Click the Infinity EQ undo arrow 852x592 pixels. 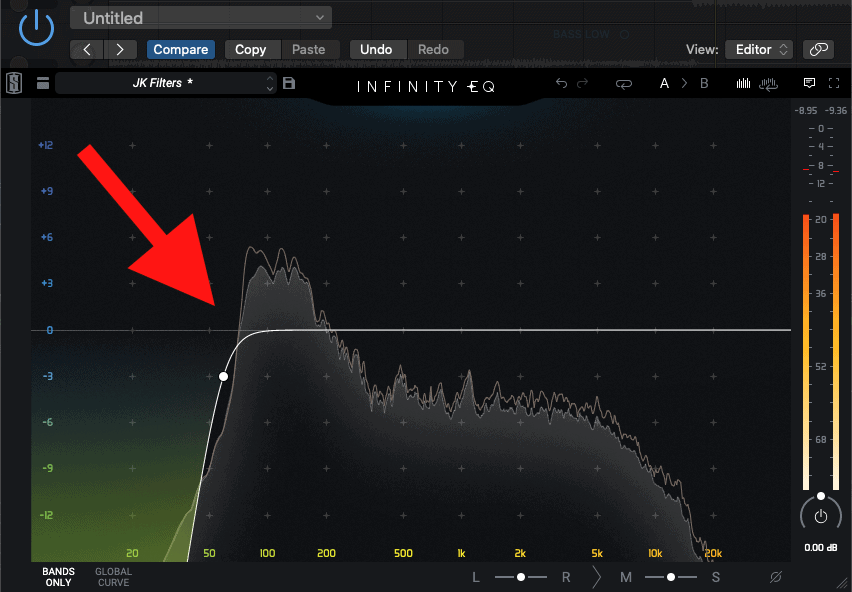562,83
